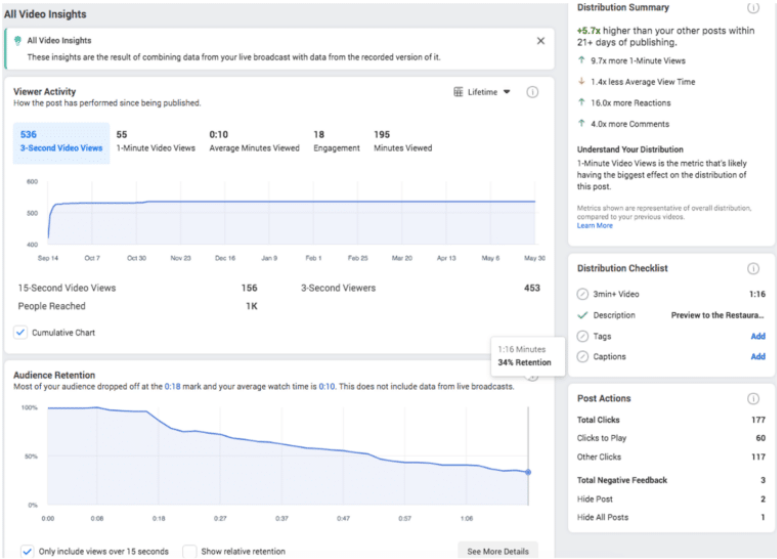This screenshot has height=559, width=777.
Task: Open the Viewer Activity info icon
Action: pos(532,92)
